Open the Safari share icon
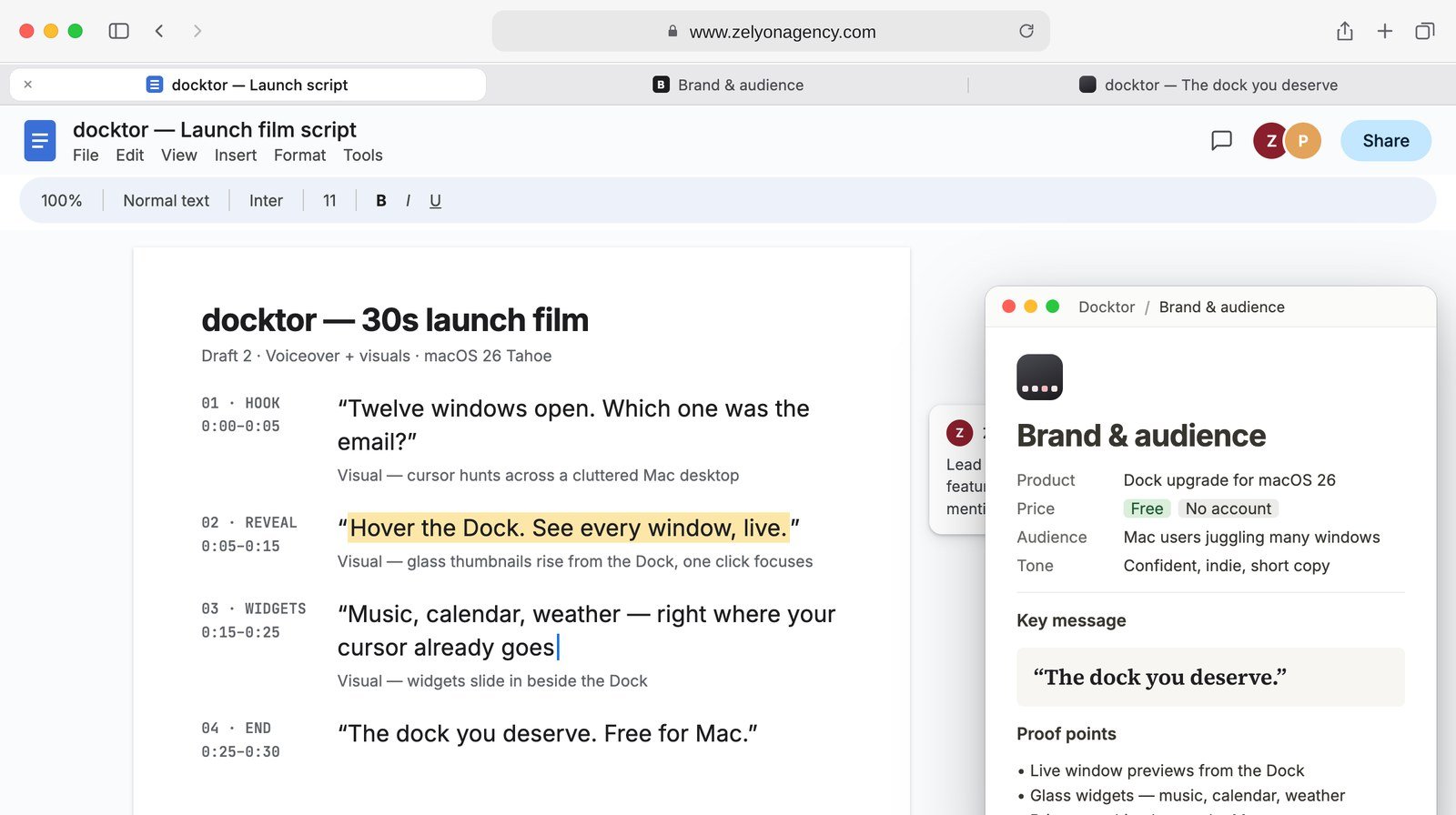The image size is (1456, 815). tap(1345, 31)
